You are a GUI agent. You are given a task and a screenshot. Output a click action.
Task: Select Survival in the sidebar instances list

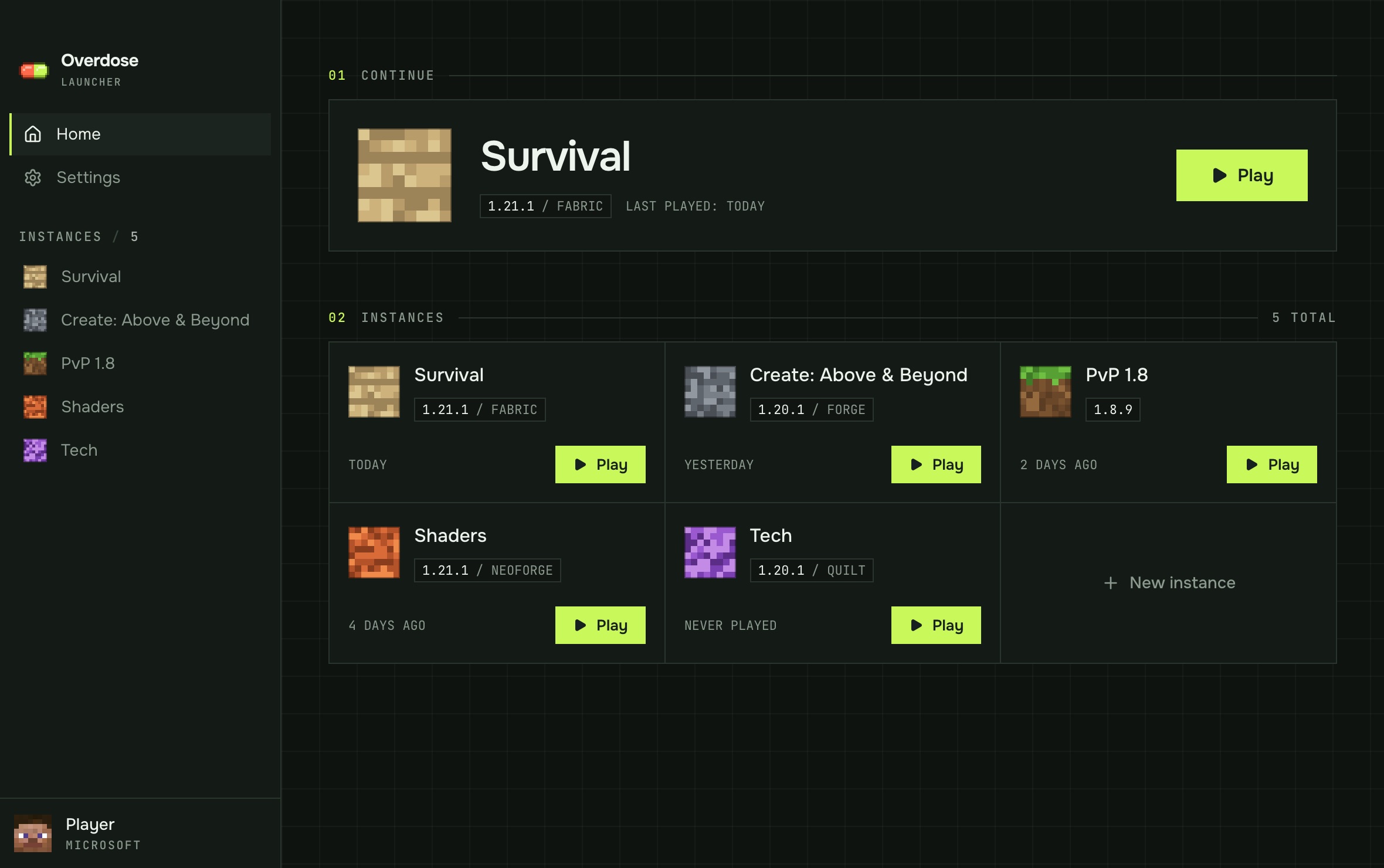click(140, 277)
